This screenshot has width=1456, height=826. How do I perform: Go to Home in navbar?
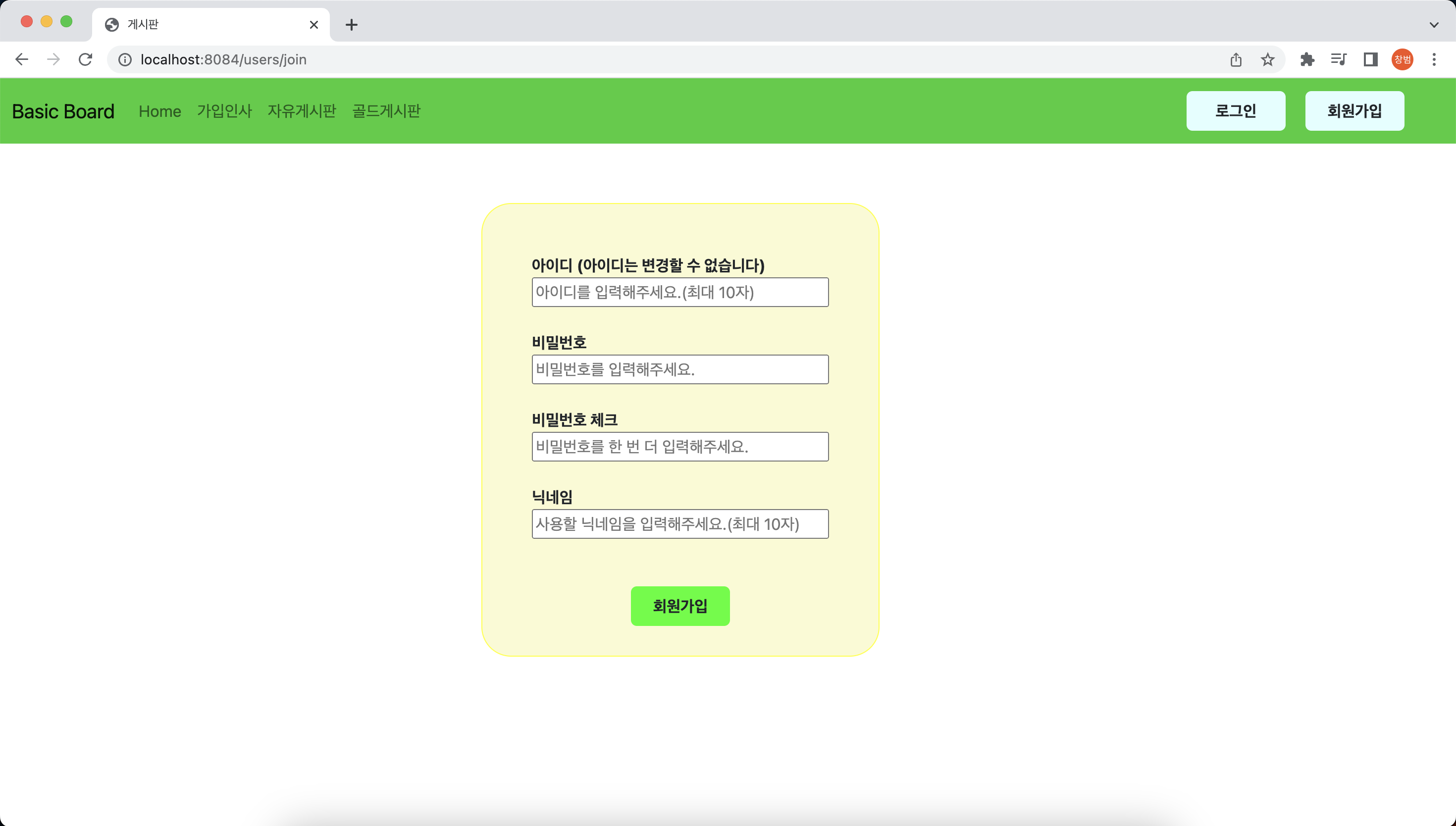click(x=160, y=111)
